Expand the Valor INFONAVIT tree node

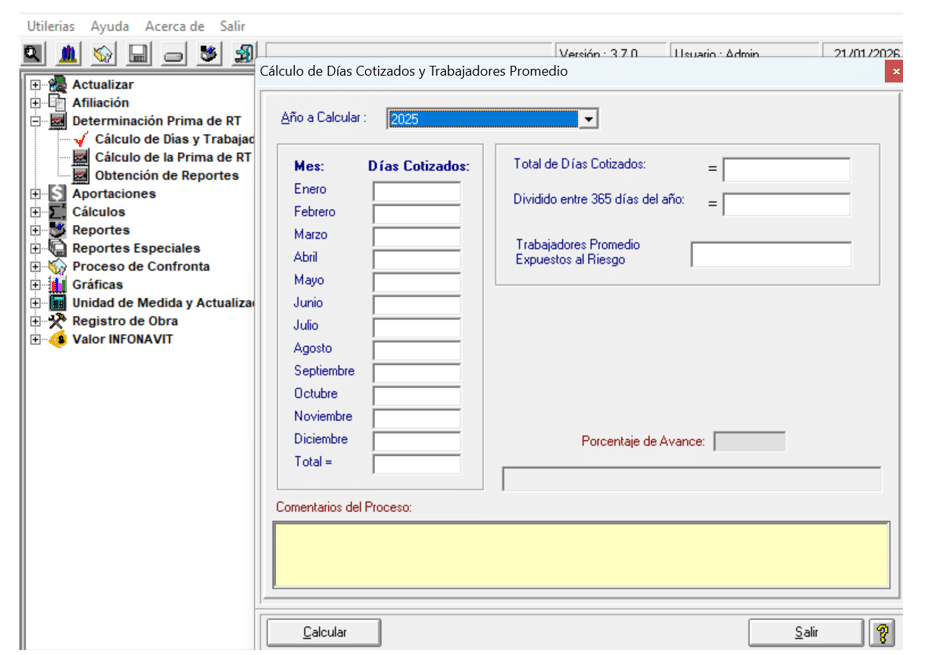pos(36,339)
